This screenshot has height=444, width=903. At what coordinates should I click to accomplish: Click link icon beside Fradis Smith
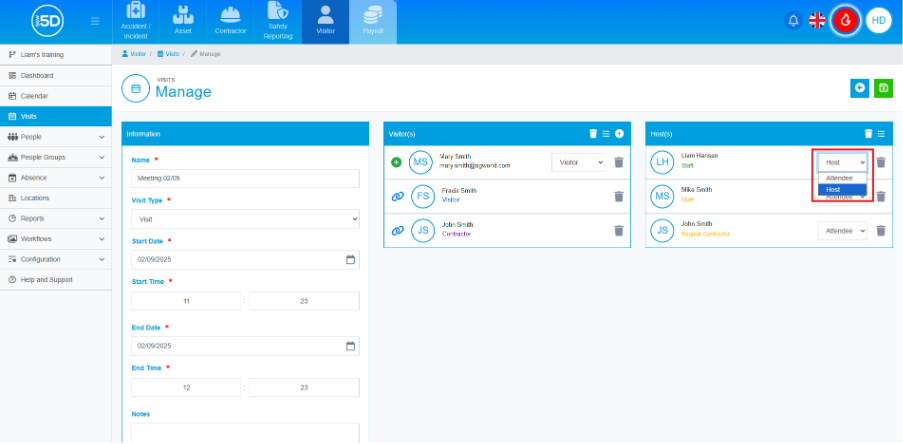point(397,196)
